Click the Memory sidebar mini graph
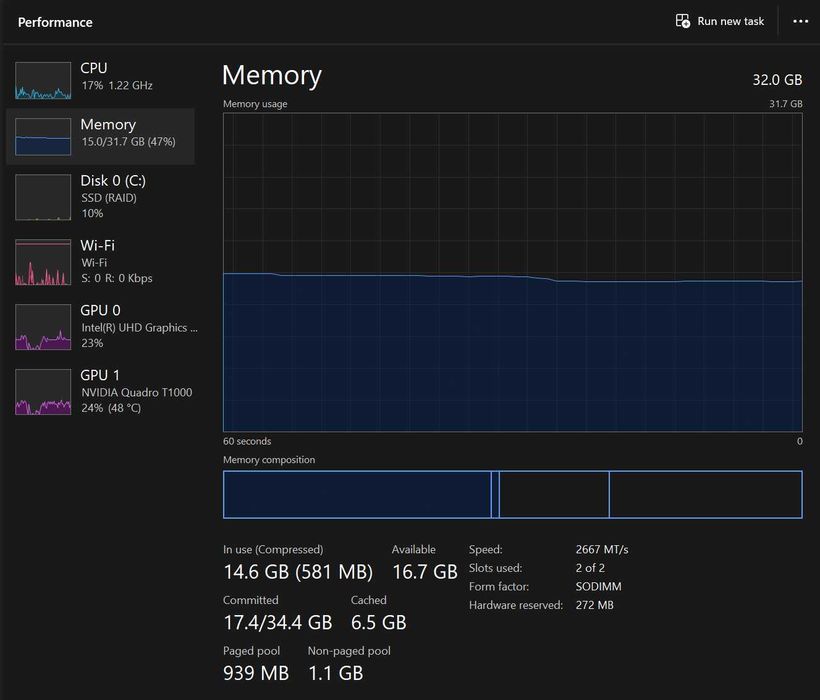This screenshot has width=820, height=700. point(43,136)
